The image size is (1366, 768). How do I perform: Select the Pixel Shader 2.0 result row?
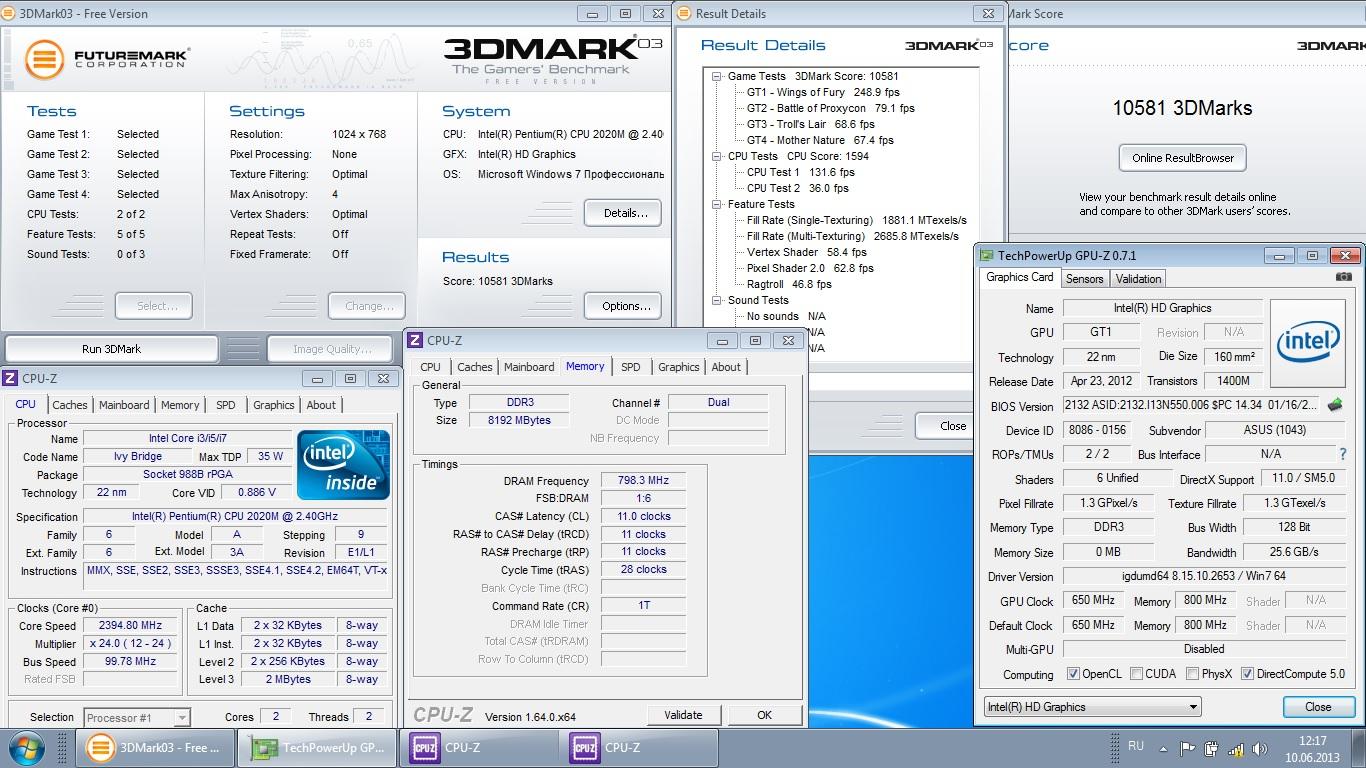point(809,268)
